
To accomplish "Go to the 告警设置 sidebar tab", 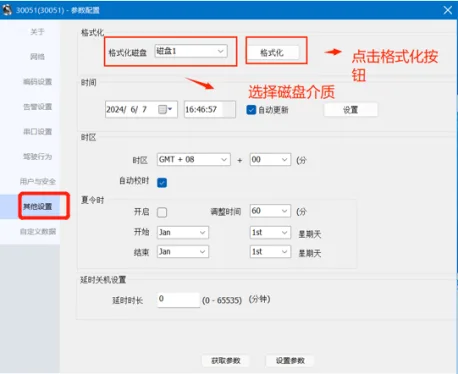I will 37,107.
